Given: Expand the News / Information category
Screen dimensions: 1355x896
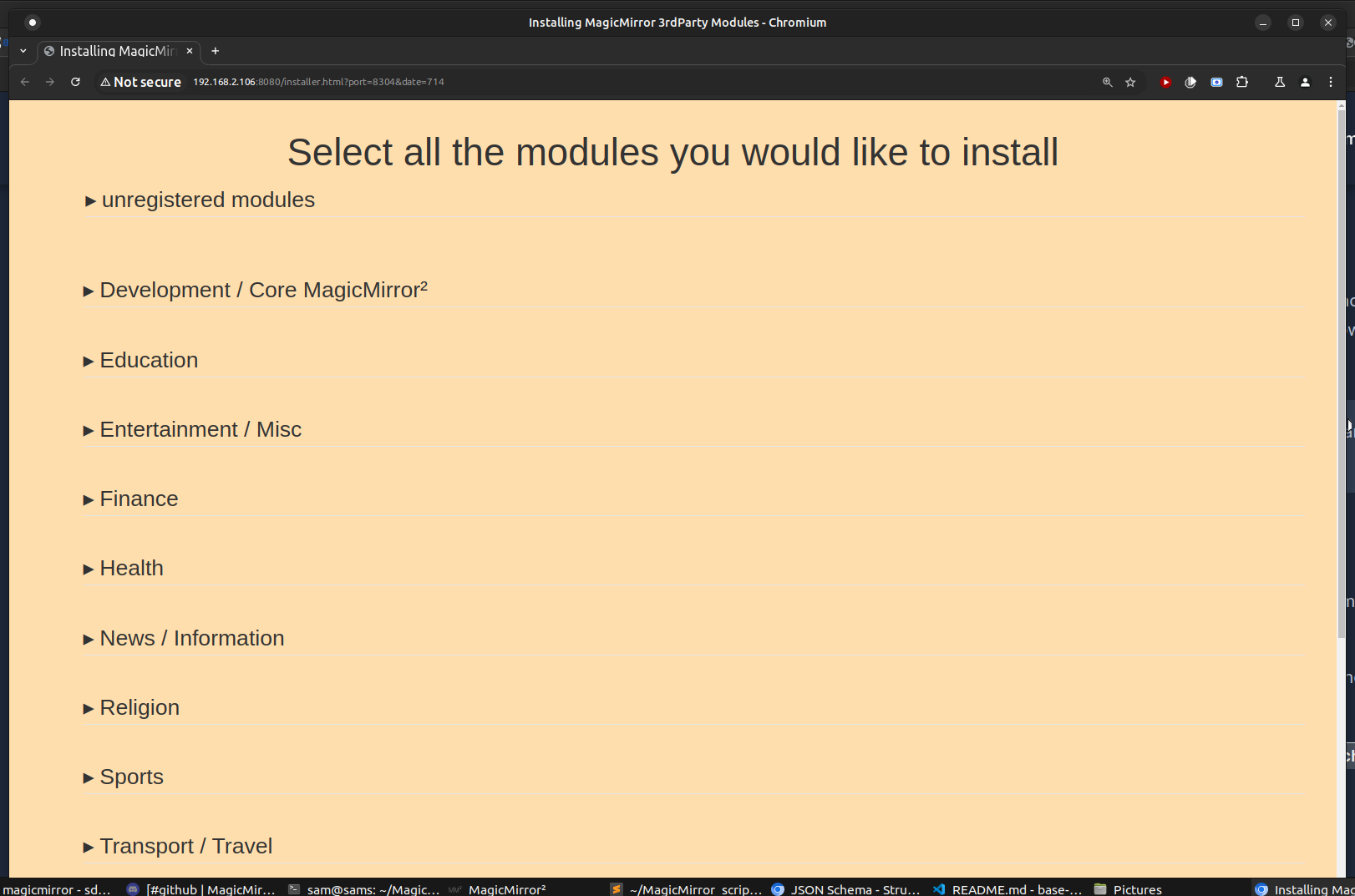Looking at the screenshot, I should click(x=184, y=638).
